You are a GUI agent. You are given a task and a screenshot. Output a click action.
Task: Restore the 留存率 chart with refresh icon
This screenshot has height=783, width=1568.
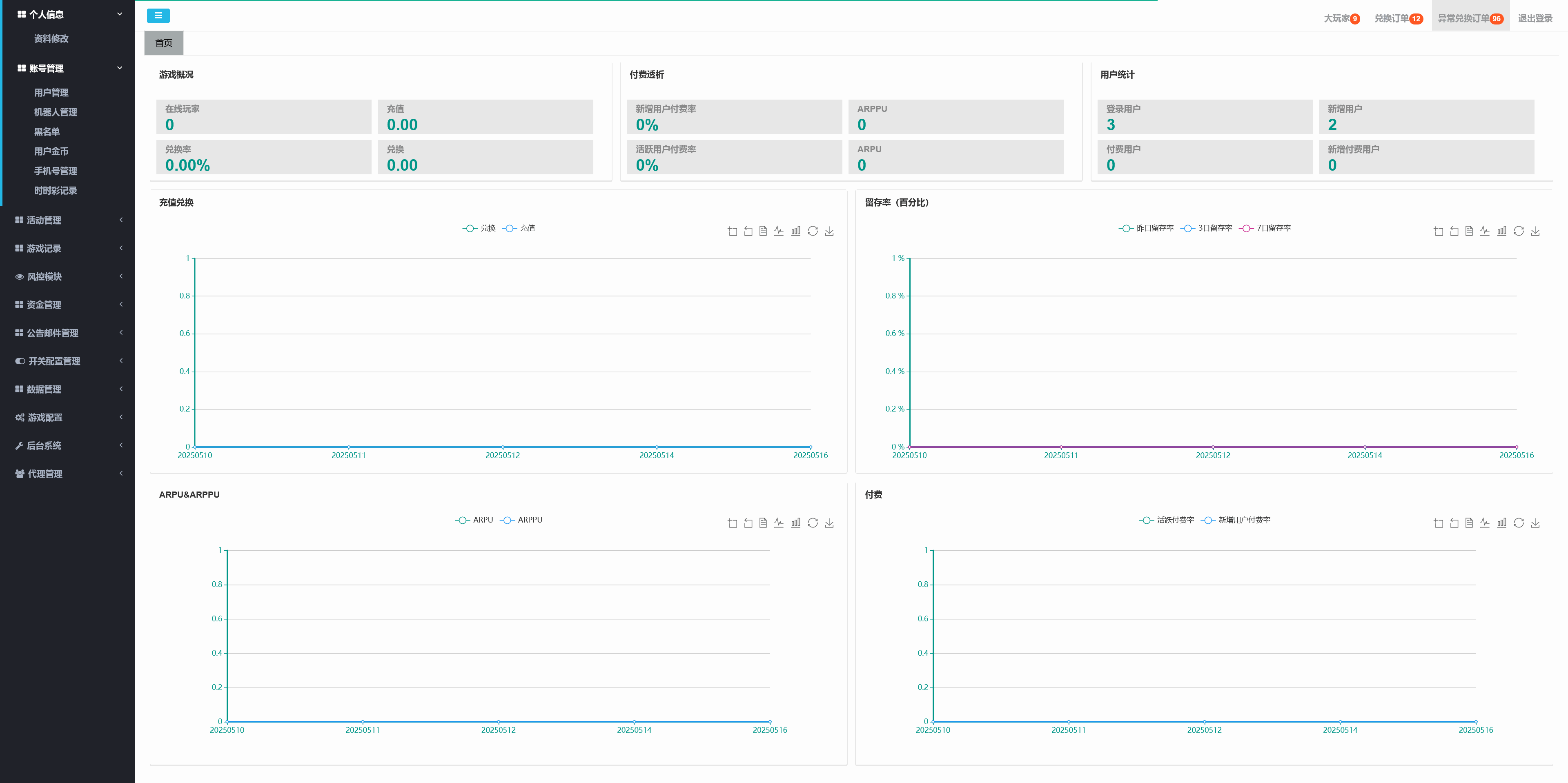coord(1519,231)
